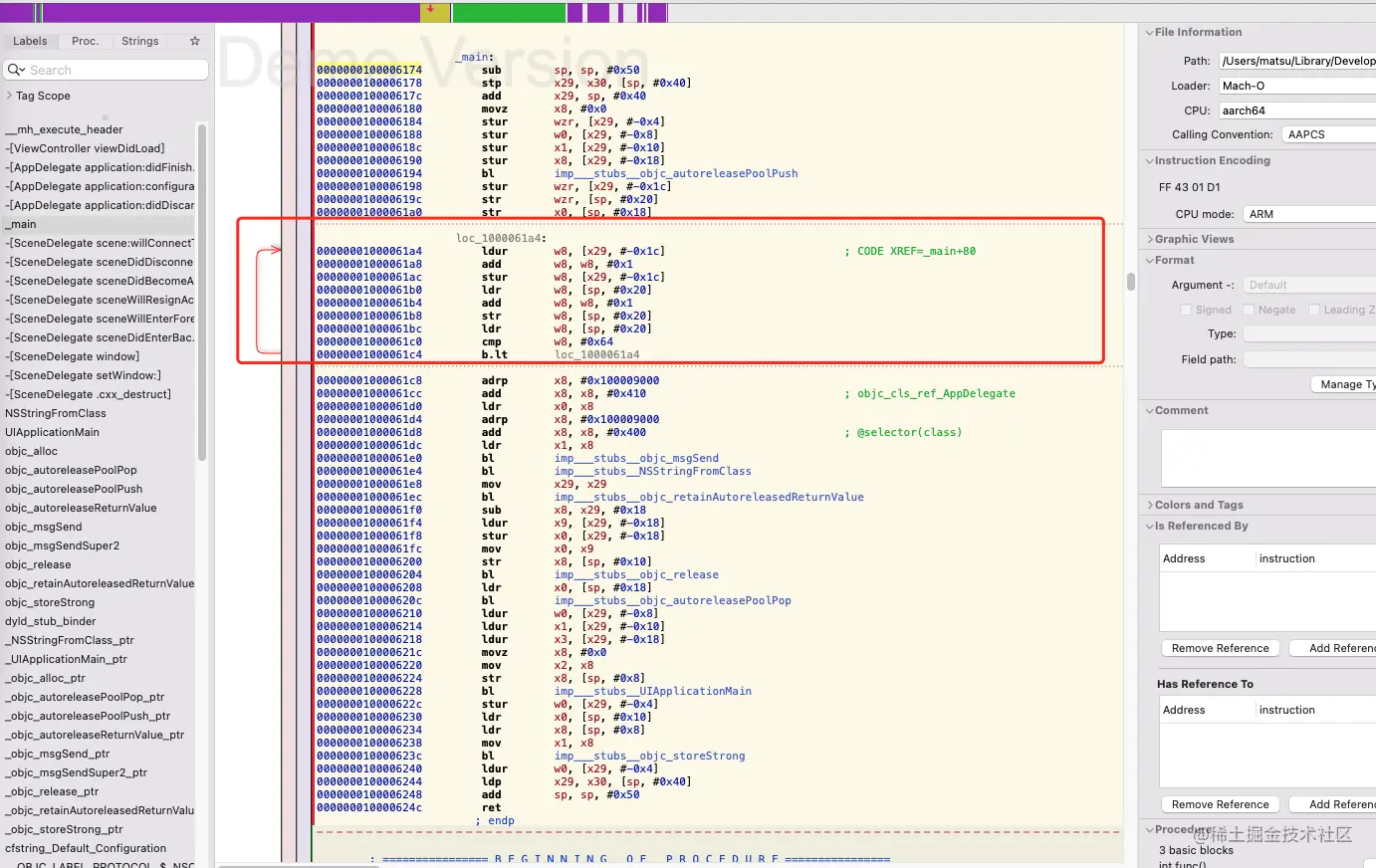Expand the Tag Scope section
This screenshot has height=868, width=1376.
pos(9,96)
